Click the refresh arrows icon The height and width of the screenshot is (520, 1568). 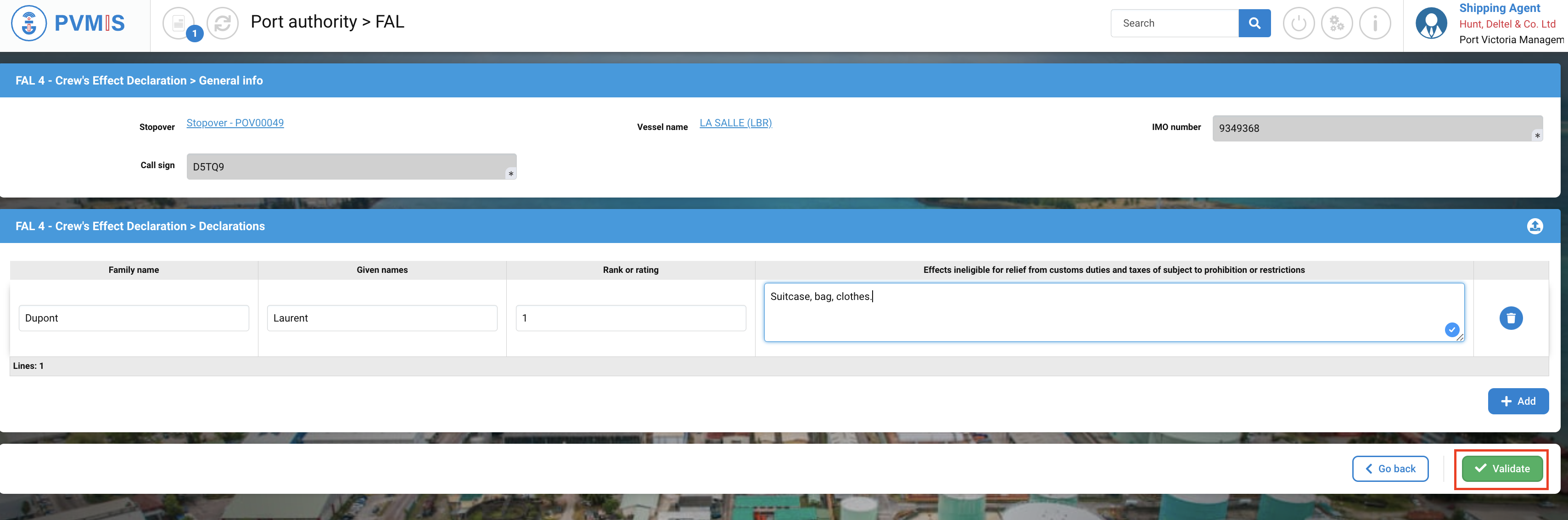[222, 23]
